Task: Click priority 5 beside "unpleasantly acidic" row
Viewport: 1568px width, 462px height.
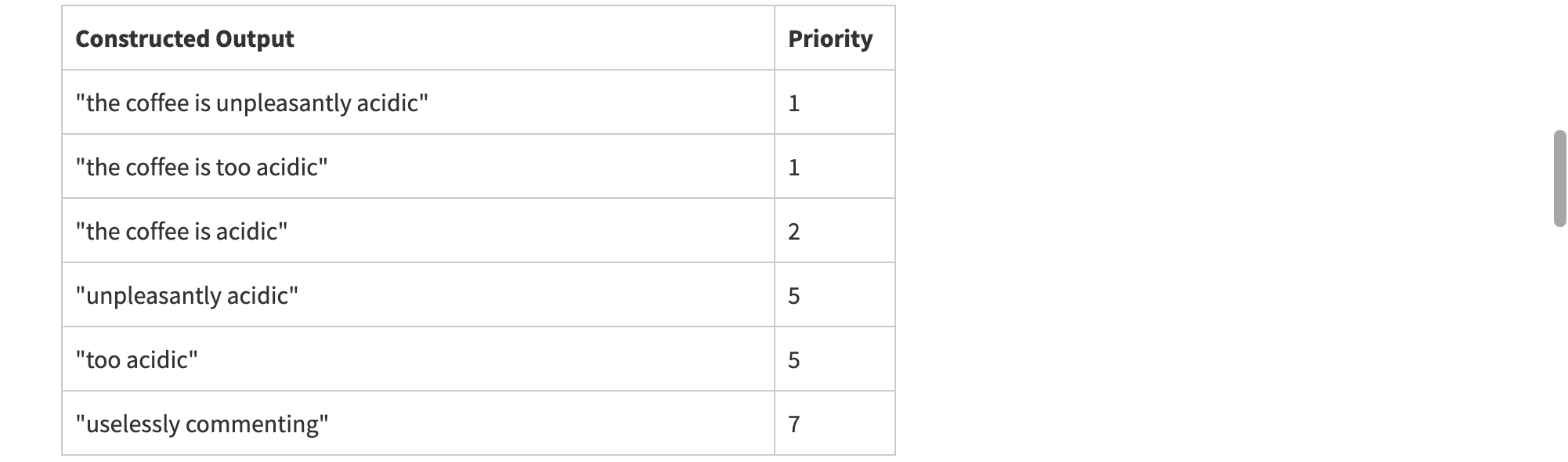Action: (794, 296)
